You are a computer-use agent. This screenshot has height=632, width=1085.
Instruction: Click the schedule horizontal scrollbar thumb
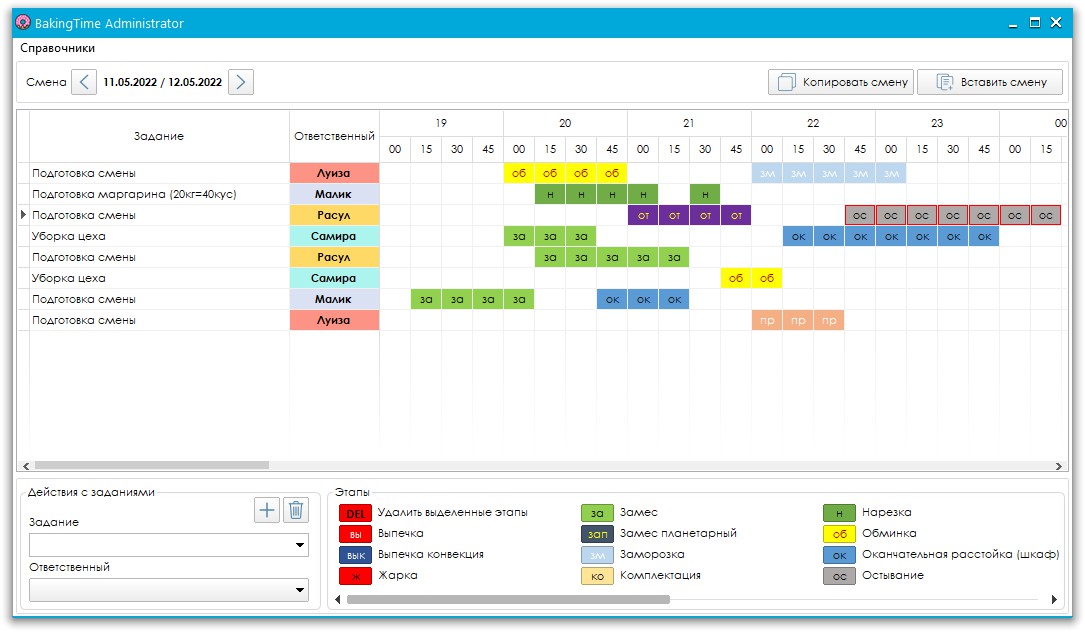(x=152, y=466)
